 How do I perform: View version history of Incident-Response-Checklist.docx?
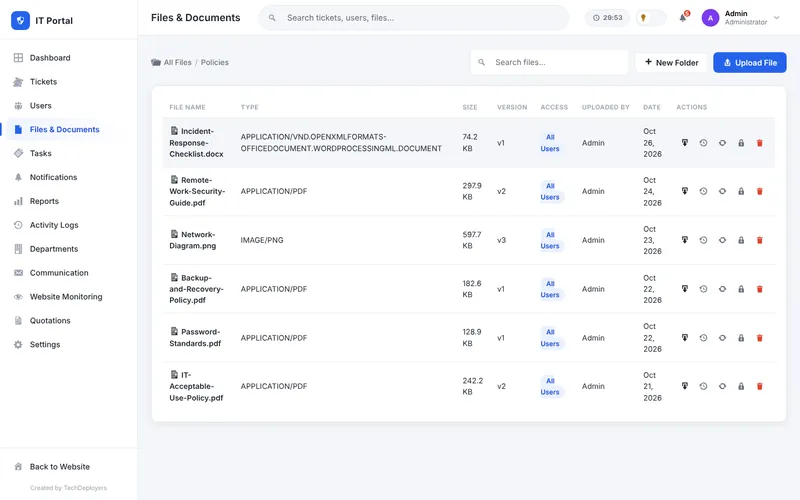click(703, 143)
